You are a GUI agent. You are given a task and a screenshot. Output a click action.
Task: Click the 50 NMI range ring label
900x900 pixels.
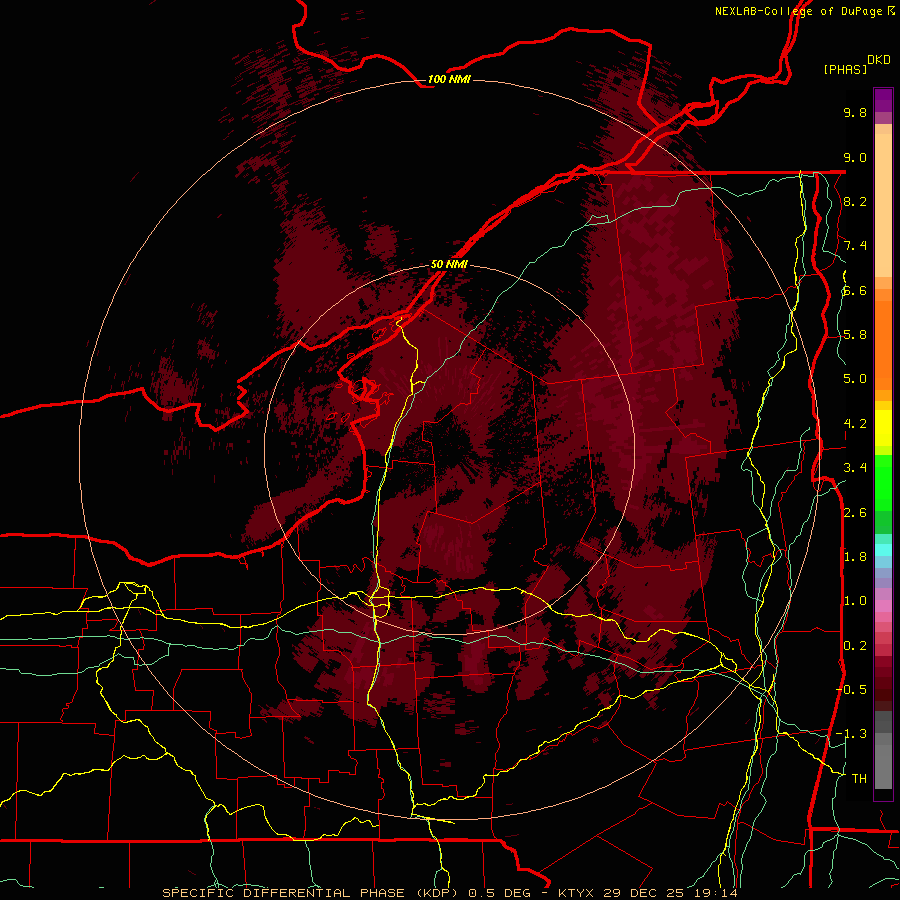point(449,264)
